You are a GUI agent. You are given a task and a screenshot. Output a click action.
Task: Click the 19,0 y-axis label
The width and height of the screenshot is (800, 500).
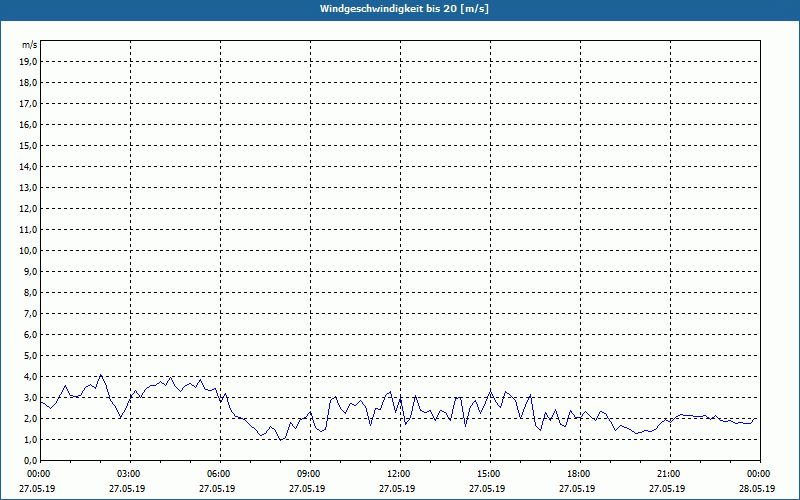click(28, 62)
